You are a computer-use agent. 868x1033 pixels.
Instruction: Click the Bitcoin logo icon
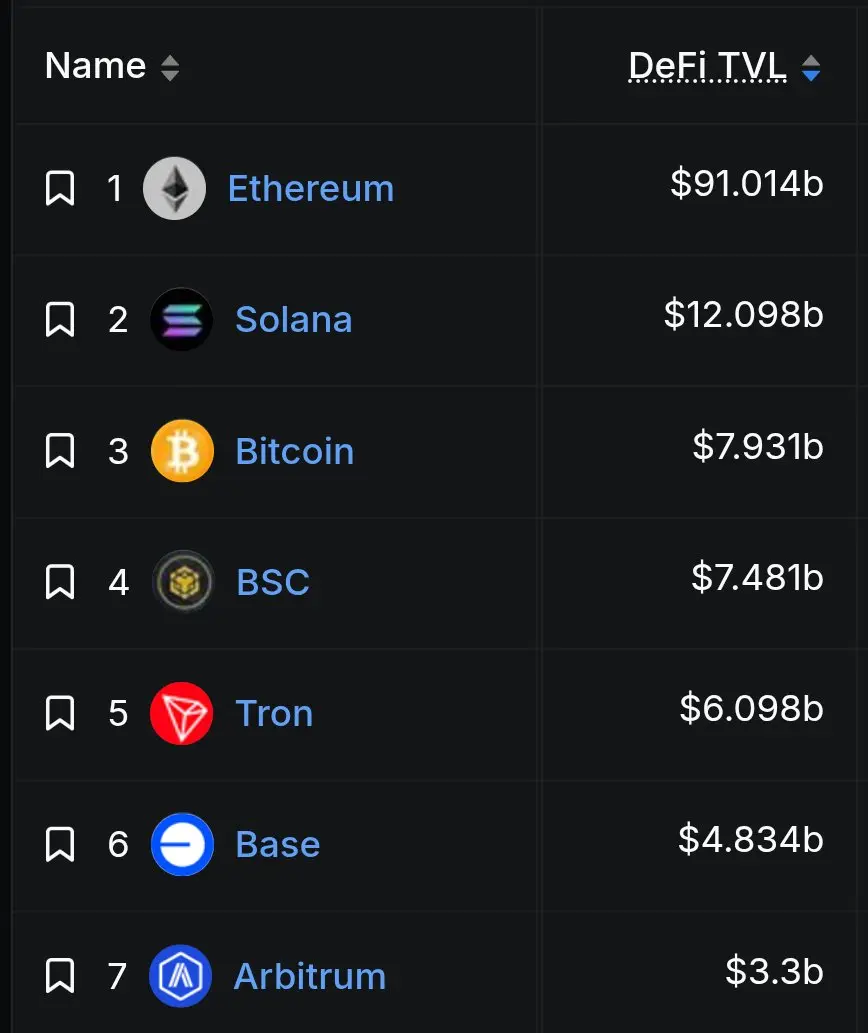click(x=182, y=451)
